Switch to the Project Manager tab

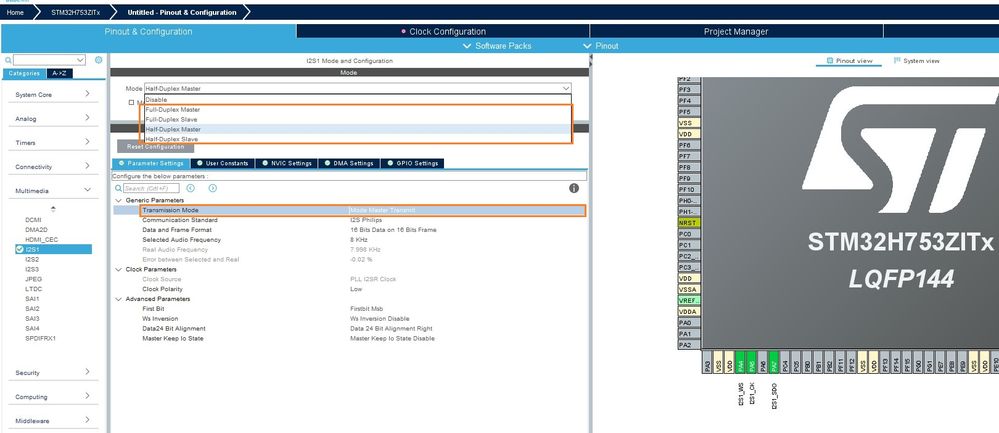736,31
